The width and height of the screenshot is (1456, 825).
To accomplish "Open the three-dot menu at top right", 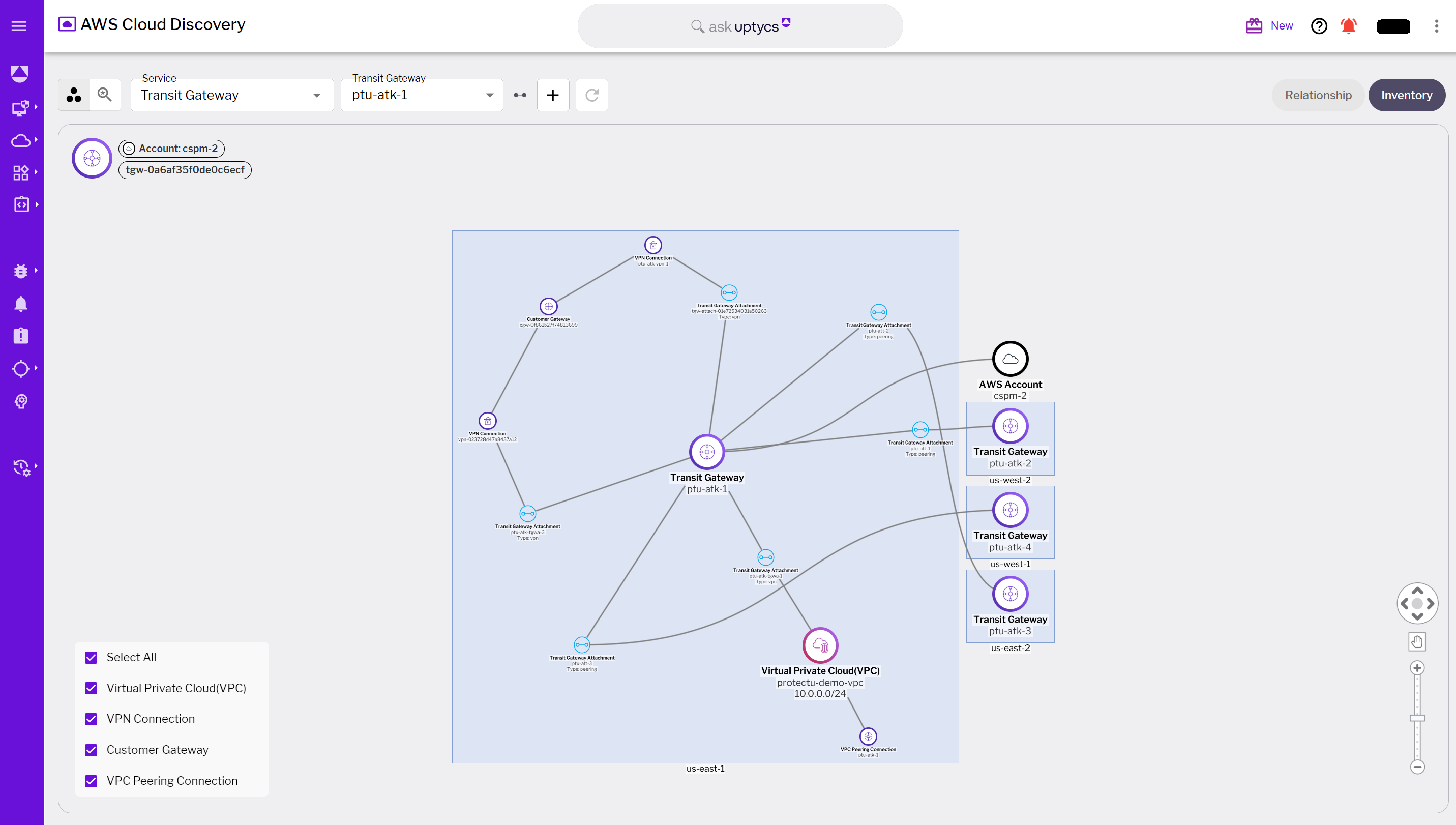I will pos(1437,26).
